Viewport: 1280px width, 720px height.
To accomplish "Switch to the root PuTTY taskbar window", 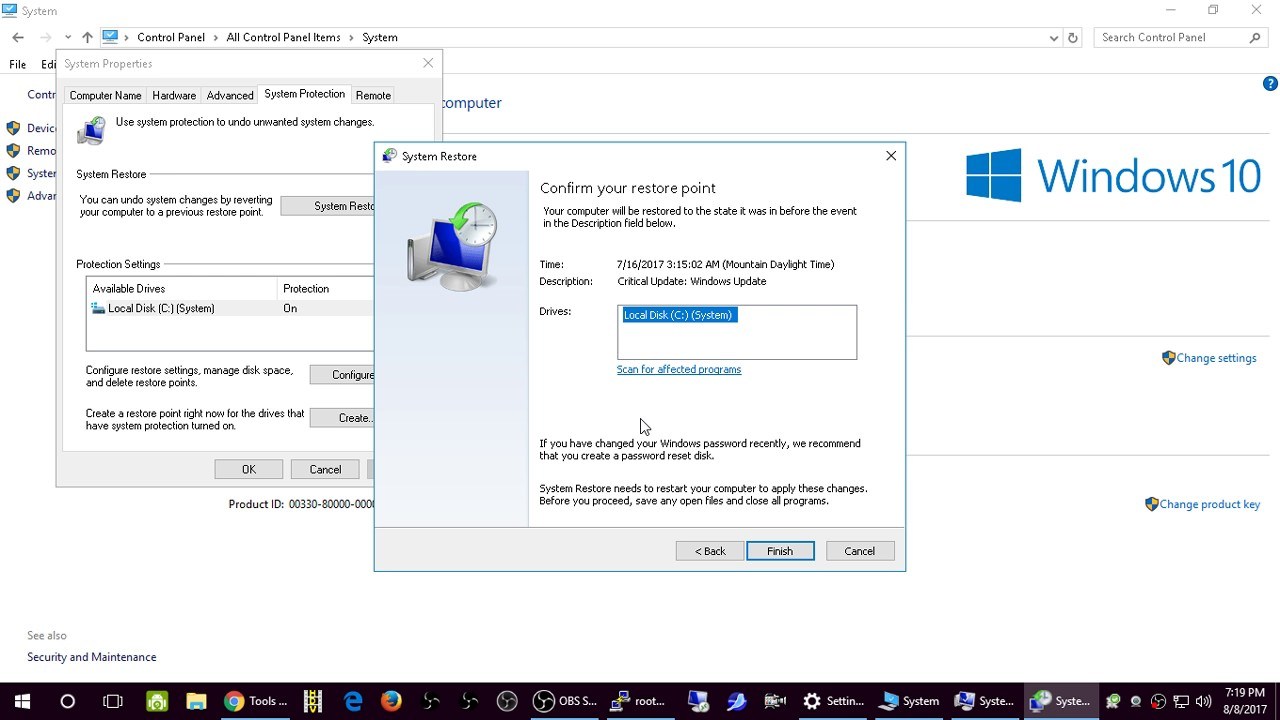I will click(638, 701).
